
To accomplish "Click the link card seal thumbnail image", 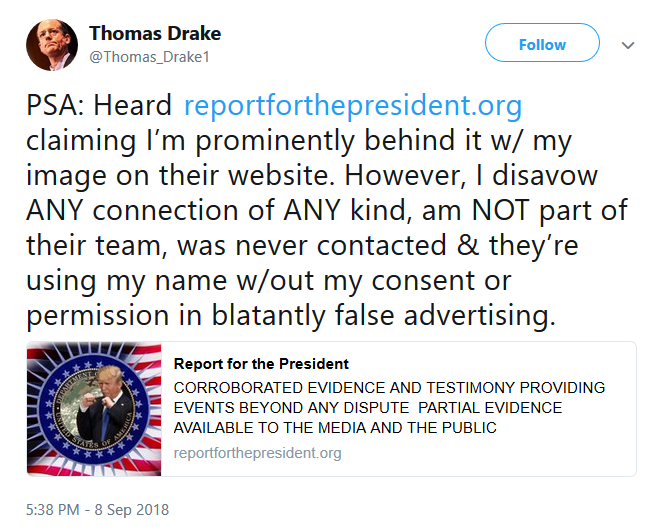I will [x=94, y=409].
